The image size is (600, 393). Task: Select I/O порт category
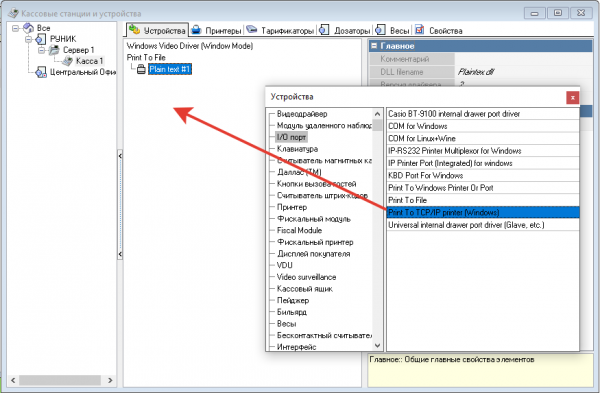[291, 137]
